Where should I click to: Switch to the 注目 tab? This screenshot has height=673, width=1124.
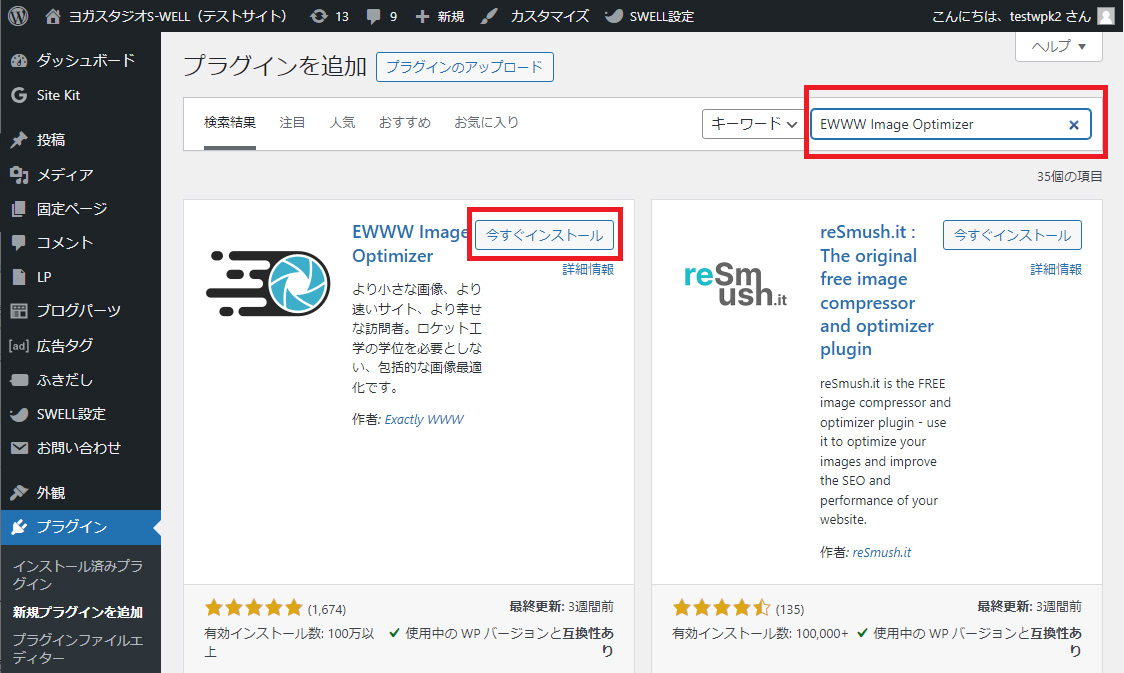[x=292, y=123]
